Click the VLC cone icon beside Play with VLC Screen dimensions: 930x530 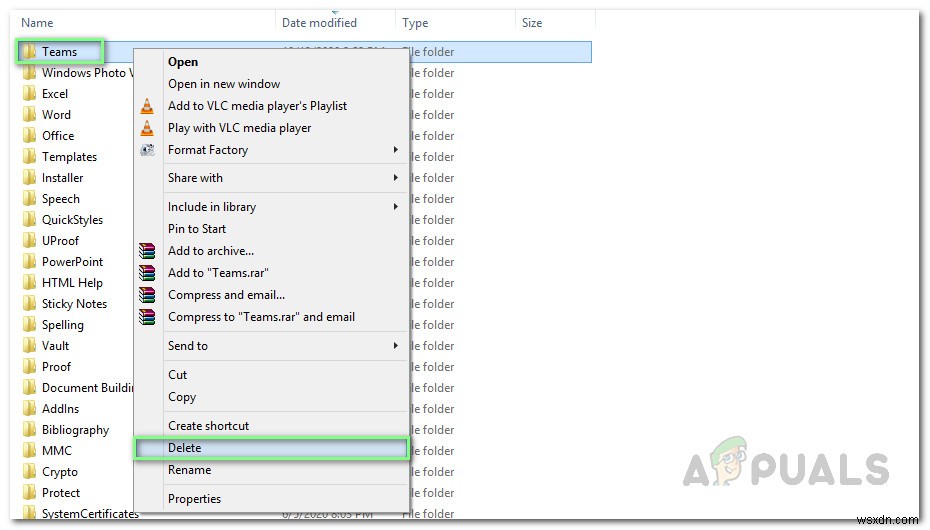coord(147,128)
